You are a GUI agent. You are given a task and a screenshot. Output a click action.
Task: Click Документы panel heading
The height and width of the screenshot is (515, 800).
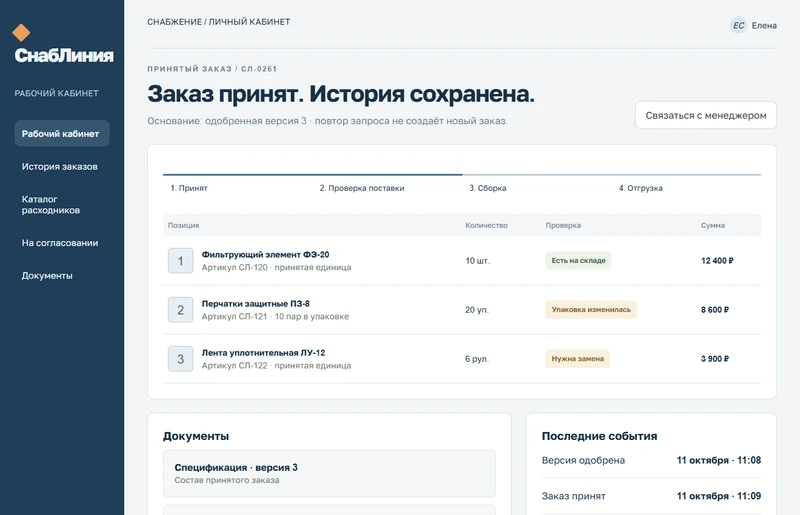coord(196,436)
